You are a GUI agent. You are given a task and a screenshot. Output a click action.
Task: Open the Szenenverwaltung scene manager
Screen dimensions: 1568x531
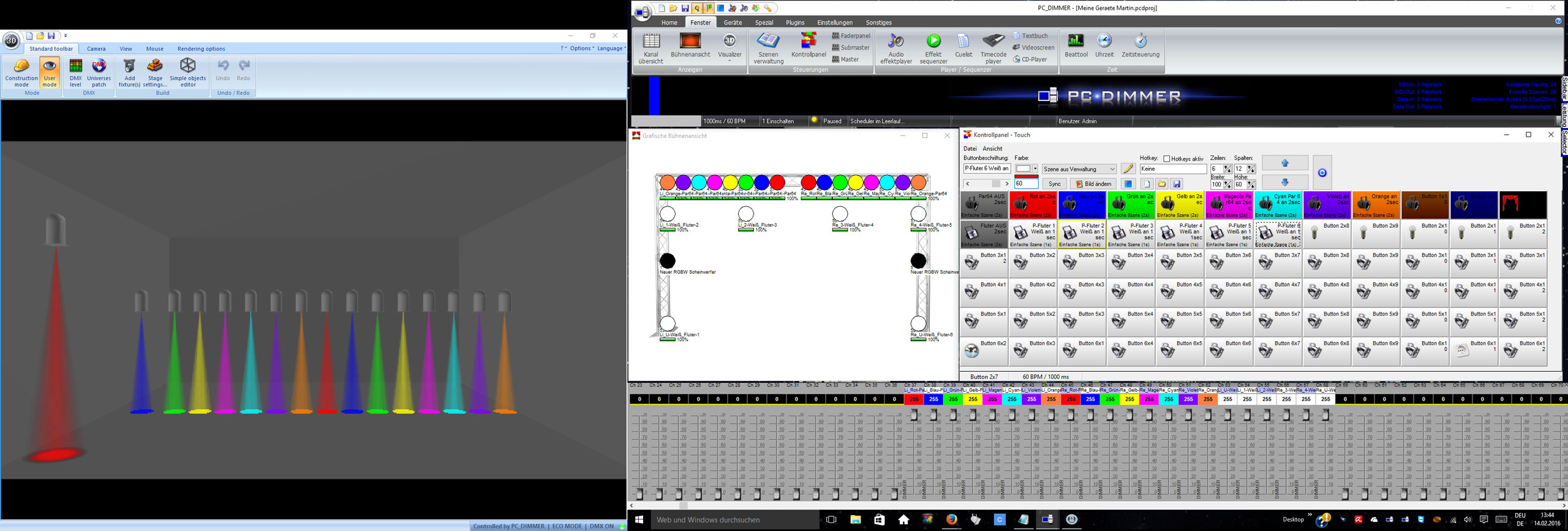tap(768, 48)
